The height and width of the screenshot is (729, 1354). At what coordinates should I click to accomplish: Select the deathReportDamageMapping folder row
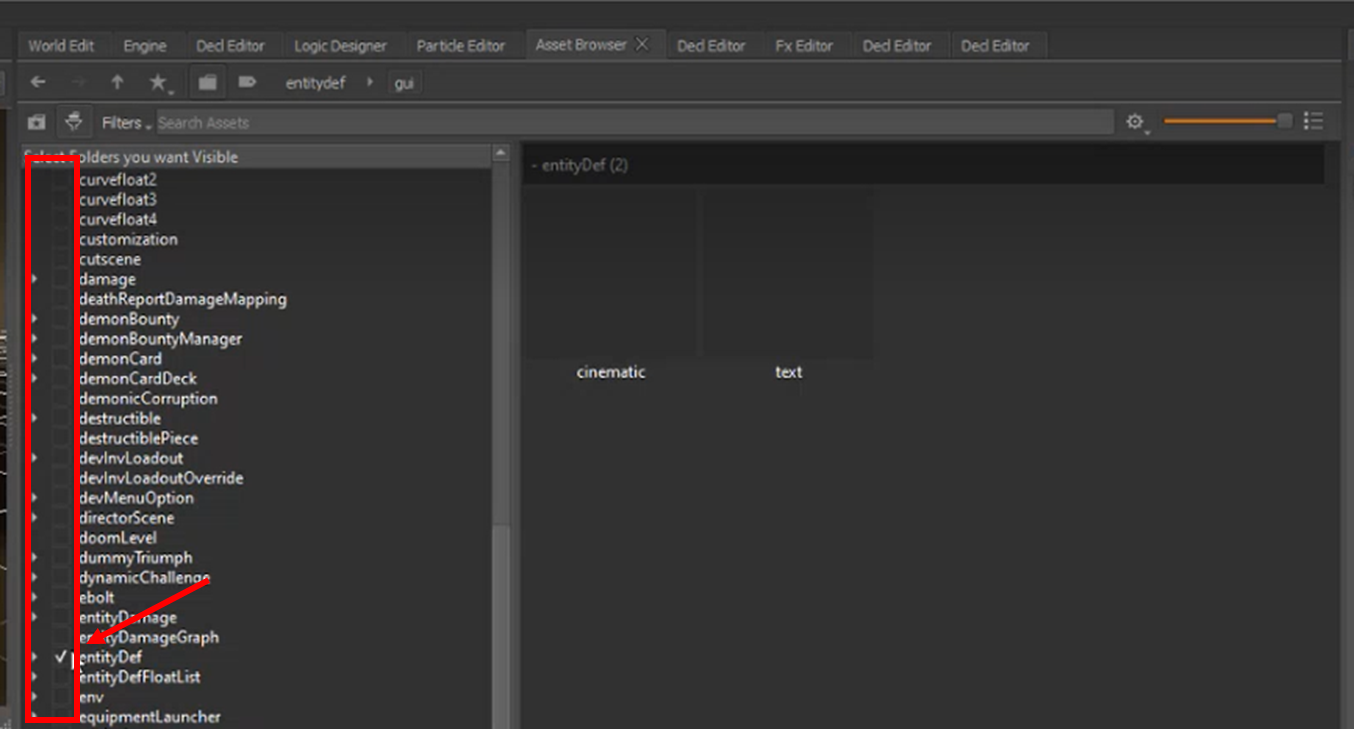coord(183,299)
